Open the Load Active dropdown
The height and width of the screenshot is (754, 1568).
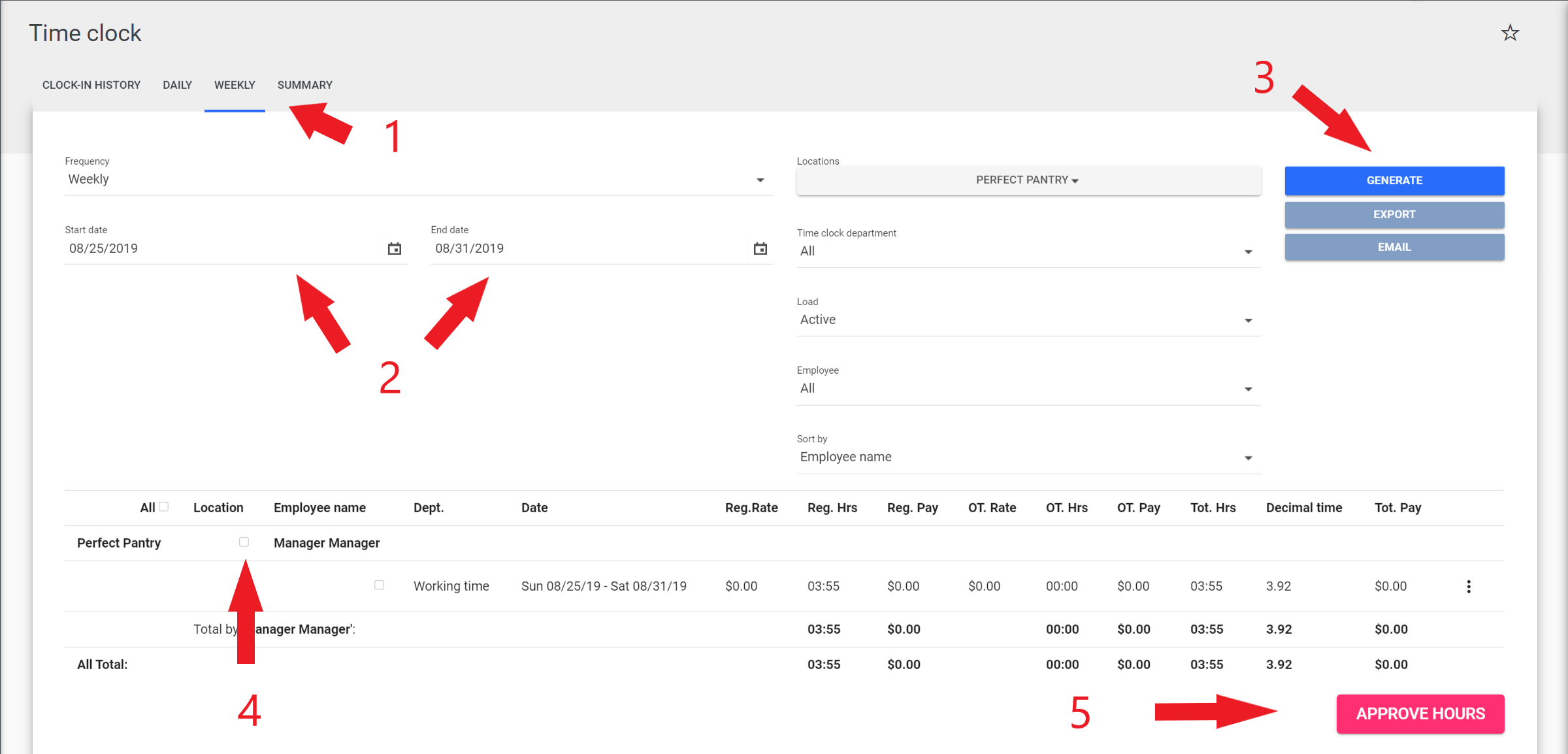(x=1028, y=320)
